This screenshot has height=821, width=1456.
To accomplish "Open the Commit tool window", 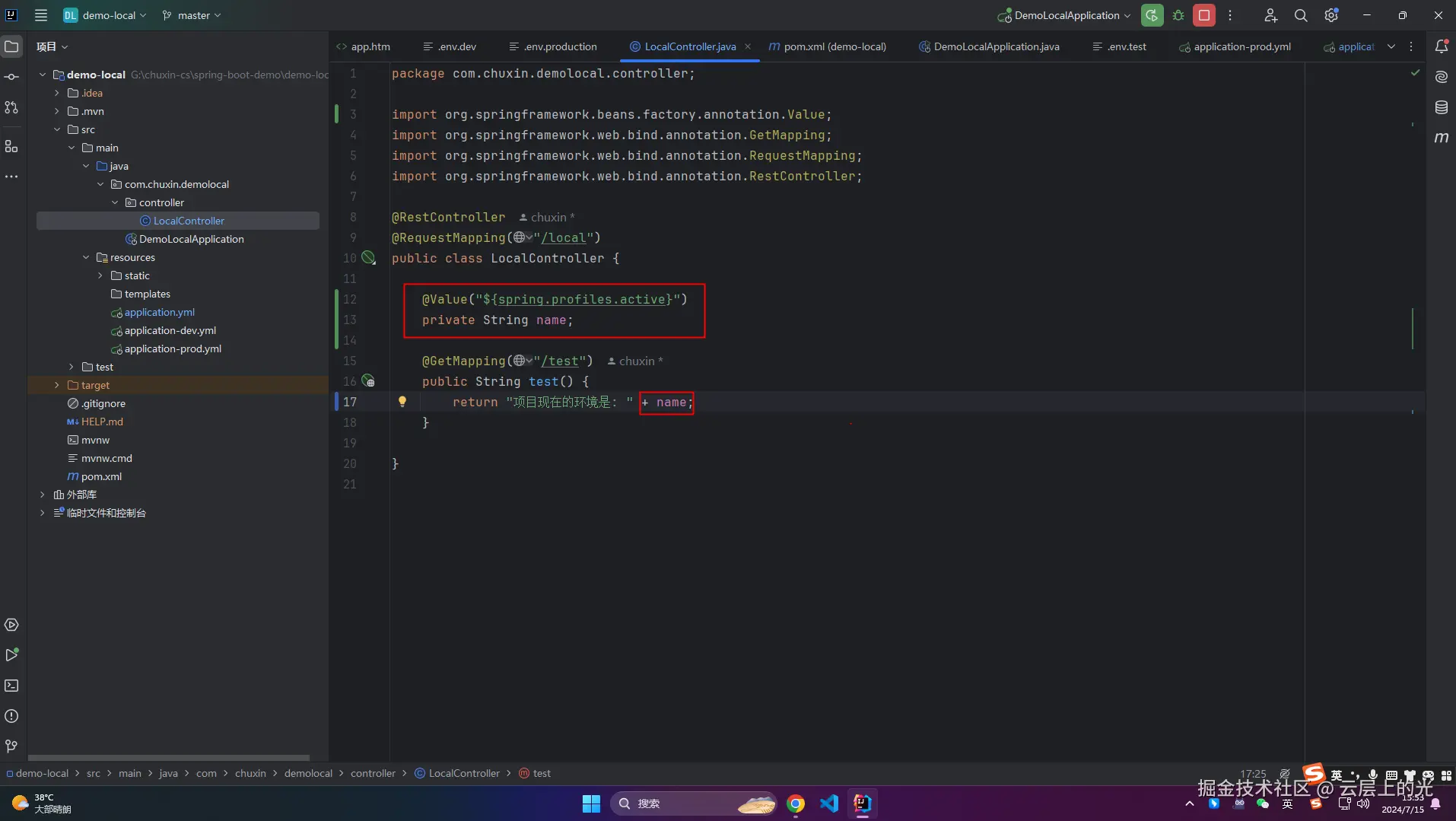I will tap(11, 77).
